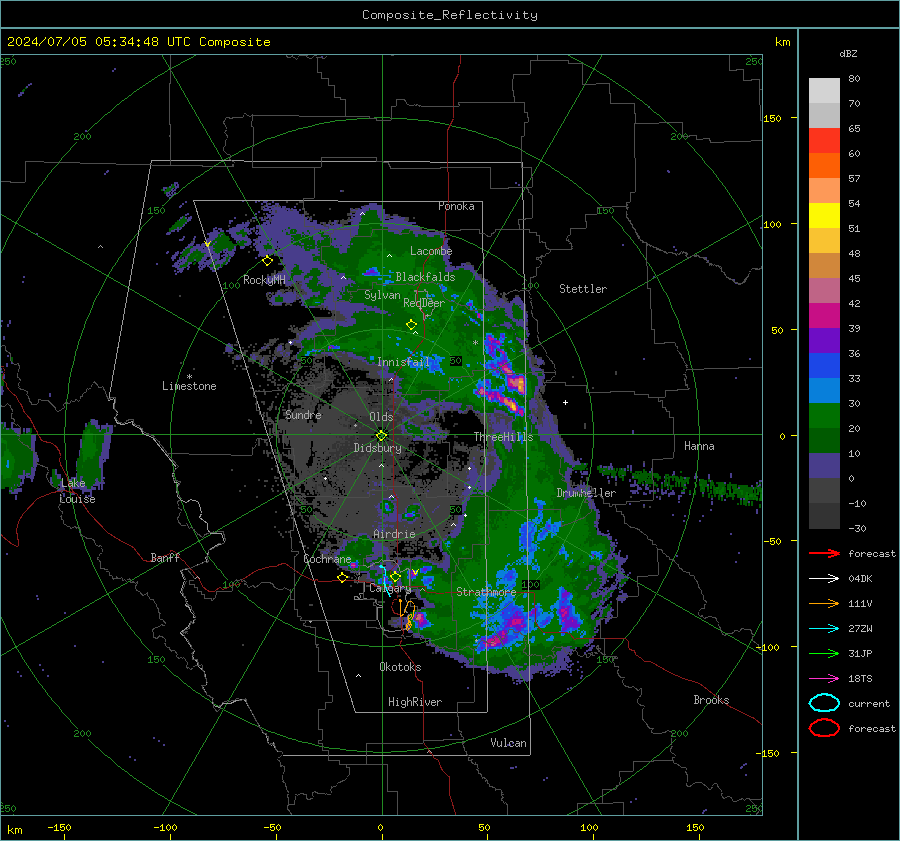900x841 pixels.
Task: Click the orange 111V arrow icon
Action: point(824,603)
